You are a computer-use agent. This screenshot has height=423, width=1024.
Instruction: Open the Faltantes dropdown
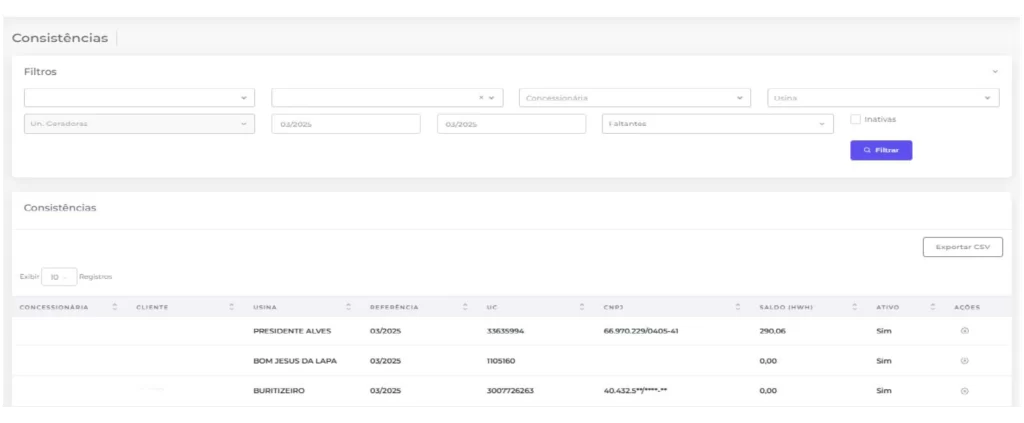click(x=717, y=124)
